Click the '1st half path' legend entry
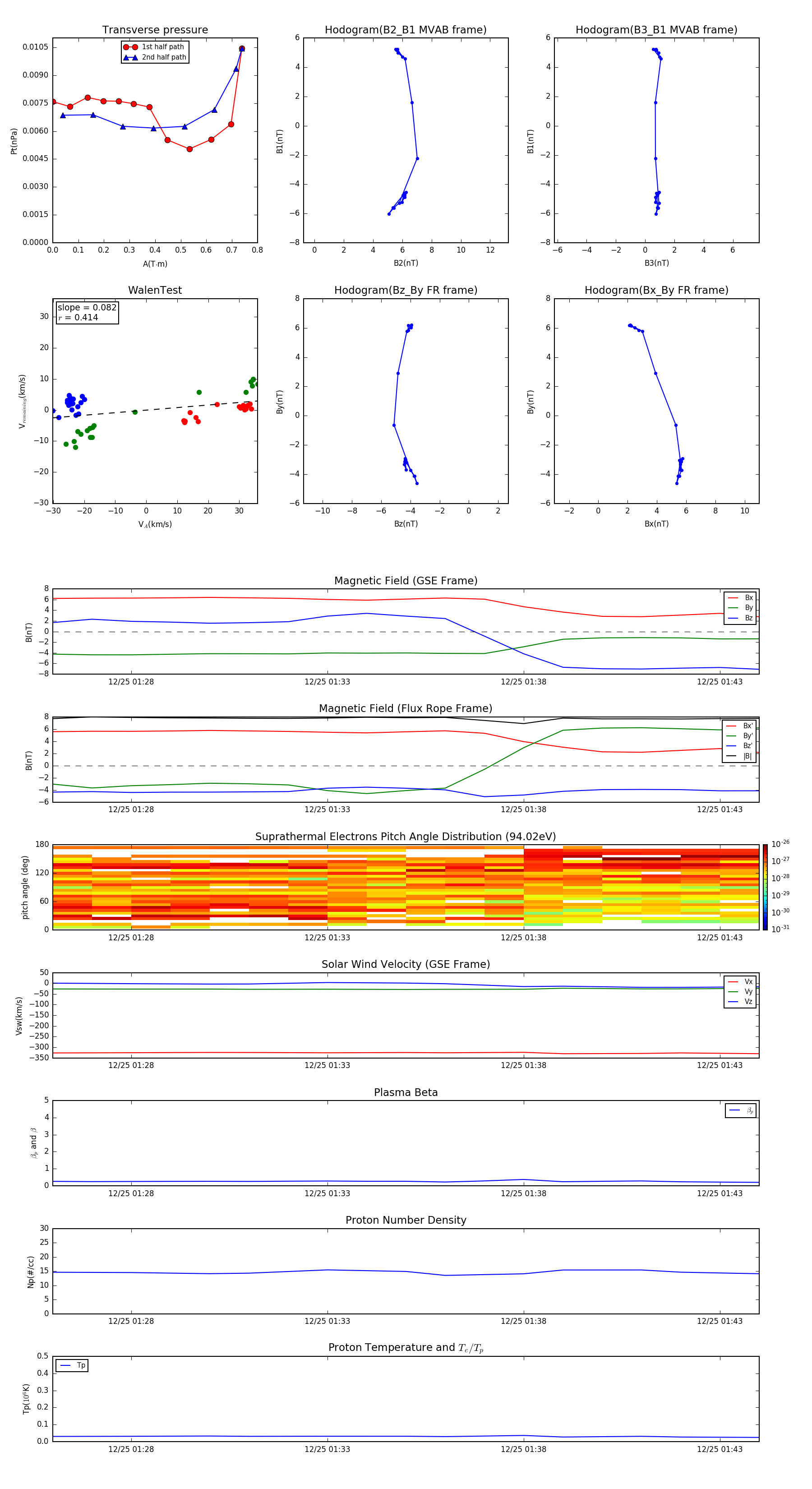The width and height of the screenshot is (812, 1489). 155,47
